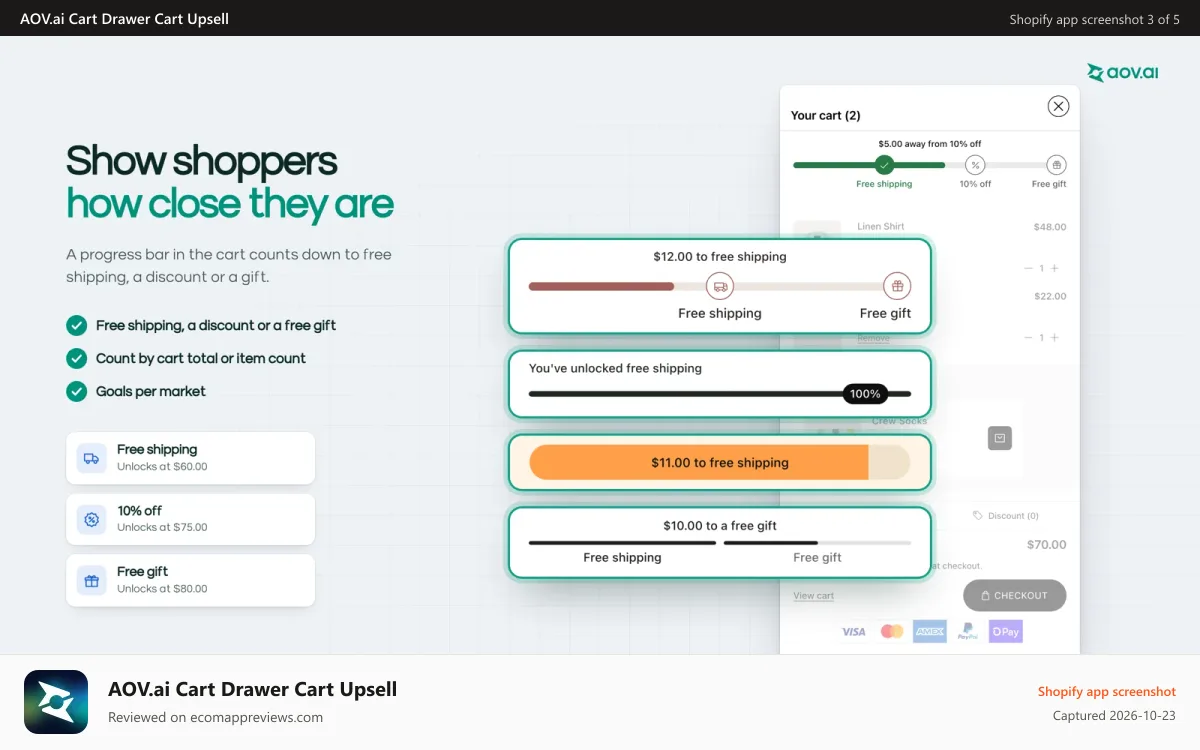
Task: Click the checkmark beside Goals per market
Action: click(77, 391)
